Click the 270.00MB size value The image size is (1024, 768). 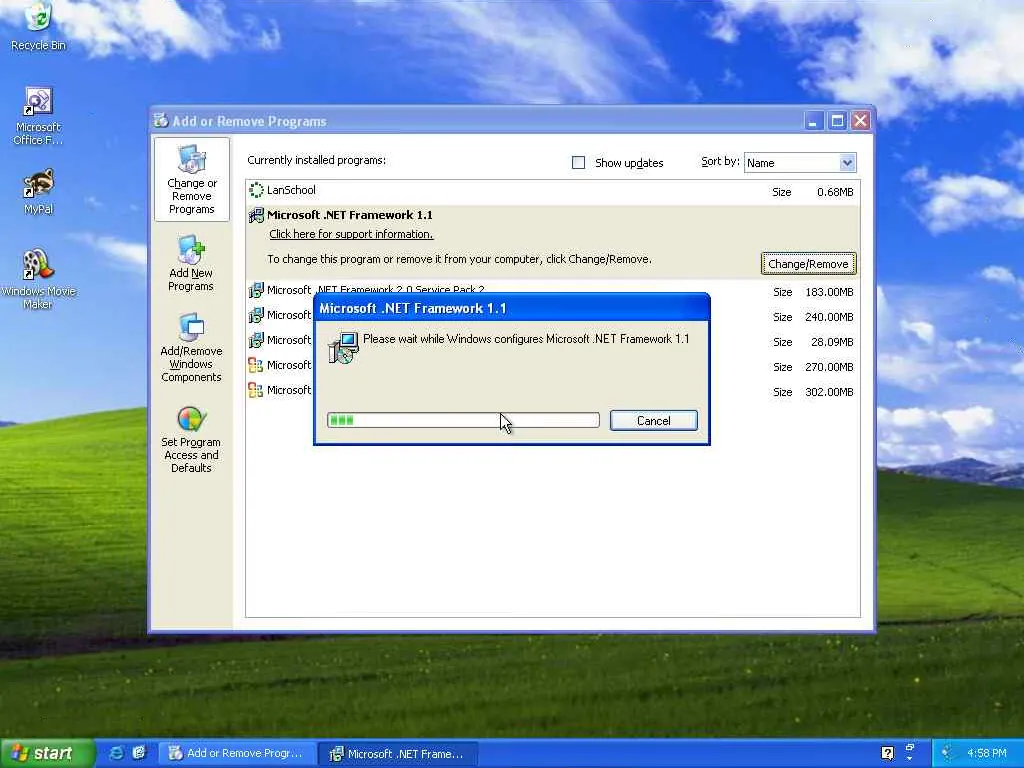point(829,367)
